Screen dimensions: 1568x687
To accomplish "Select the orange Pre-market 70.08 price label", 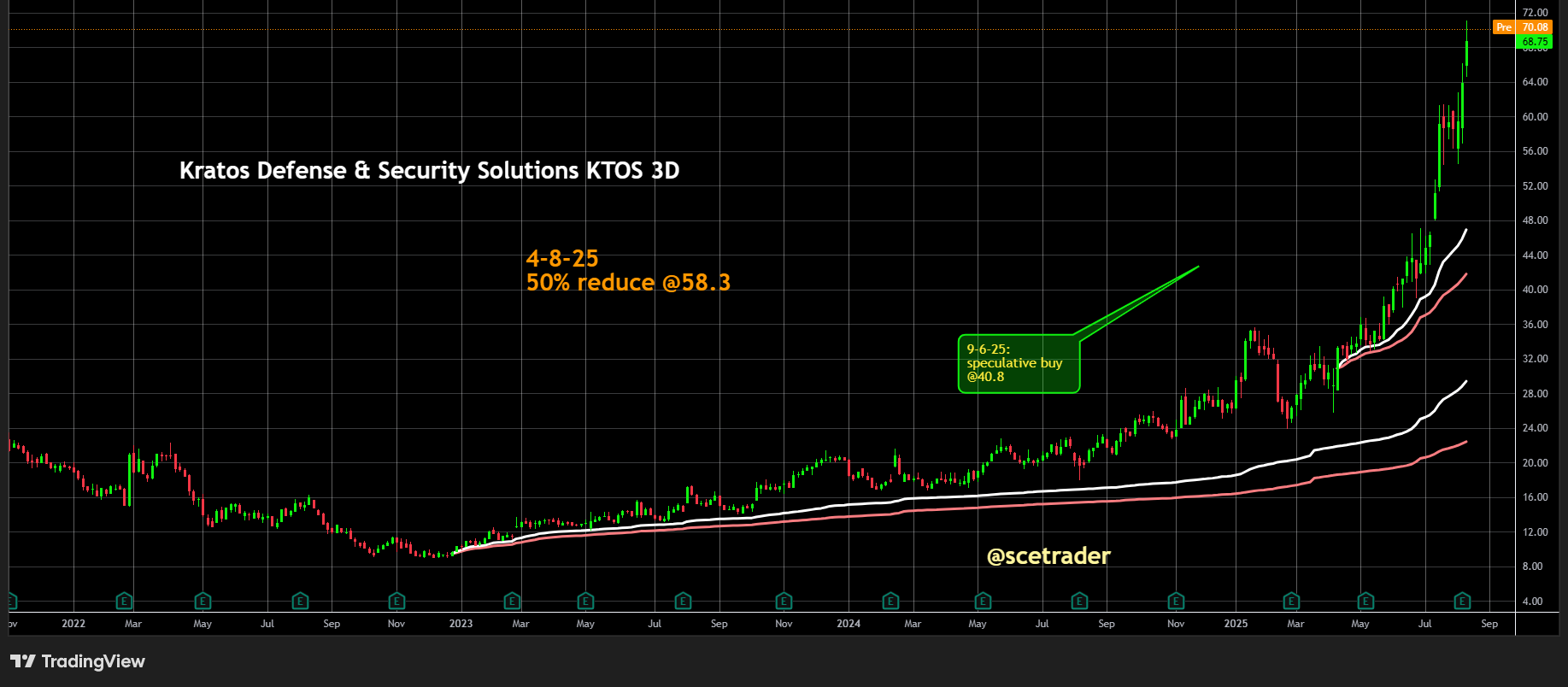I will (1522, 27).
